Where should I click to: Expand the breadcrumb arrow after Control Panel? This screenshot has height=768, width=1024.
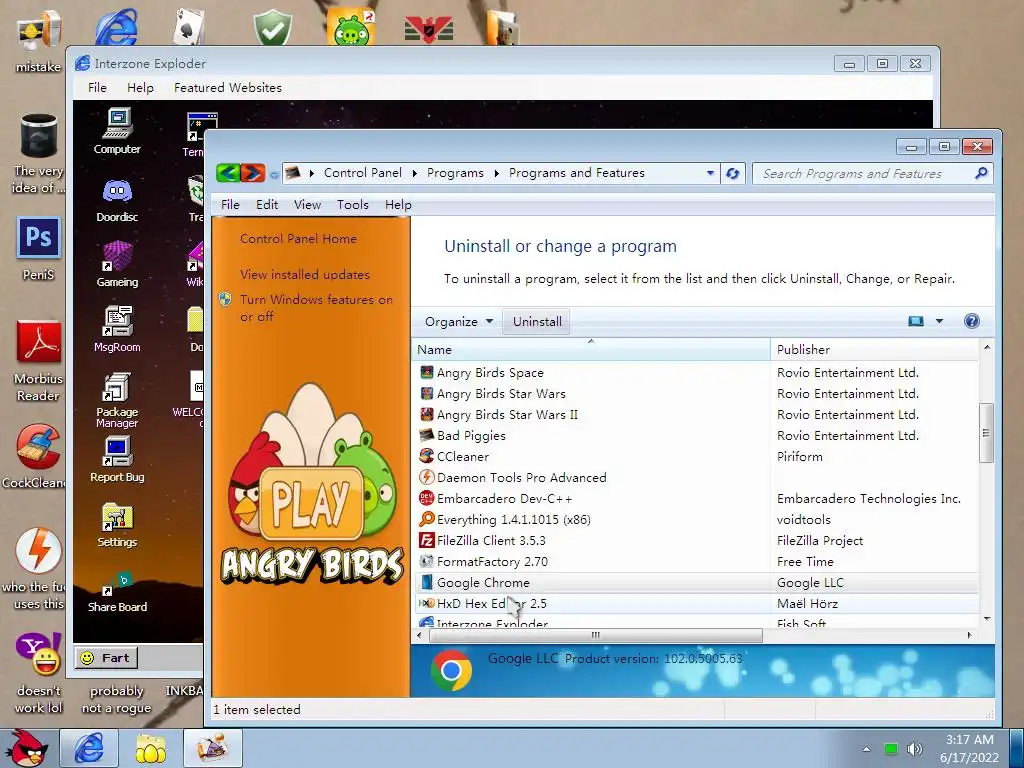(x=414, y=174)
